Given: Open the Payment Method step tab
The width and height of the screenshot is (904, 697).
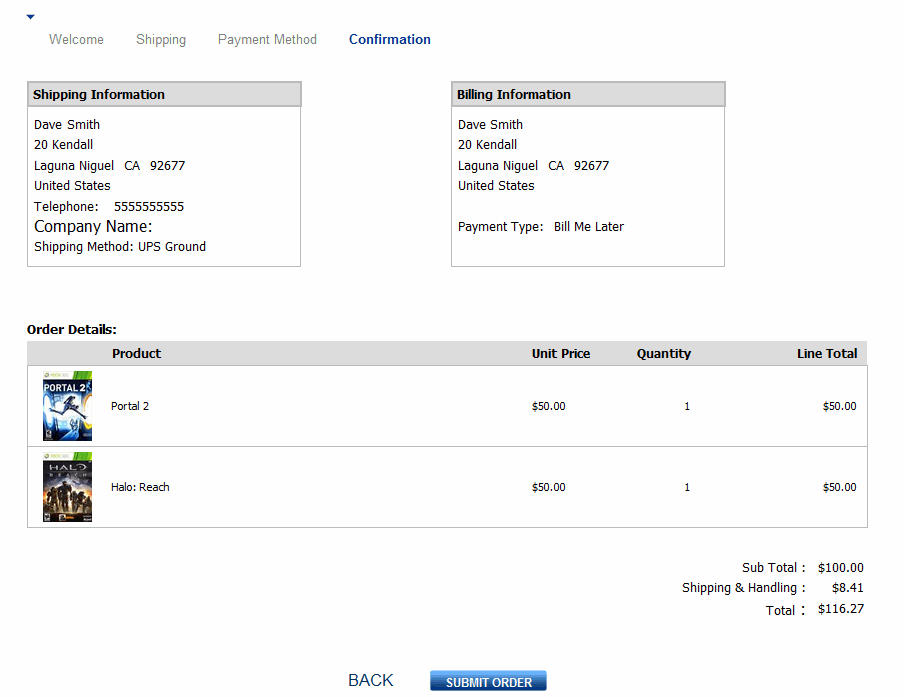Looking at the screenshot, I should click(267, 40).
